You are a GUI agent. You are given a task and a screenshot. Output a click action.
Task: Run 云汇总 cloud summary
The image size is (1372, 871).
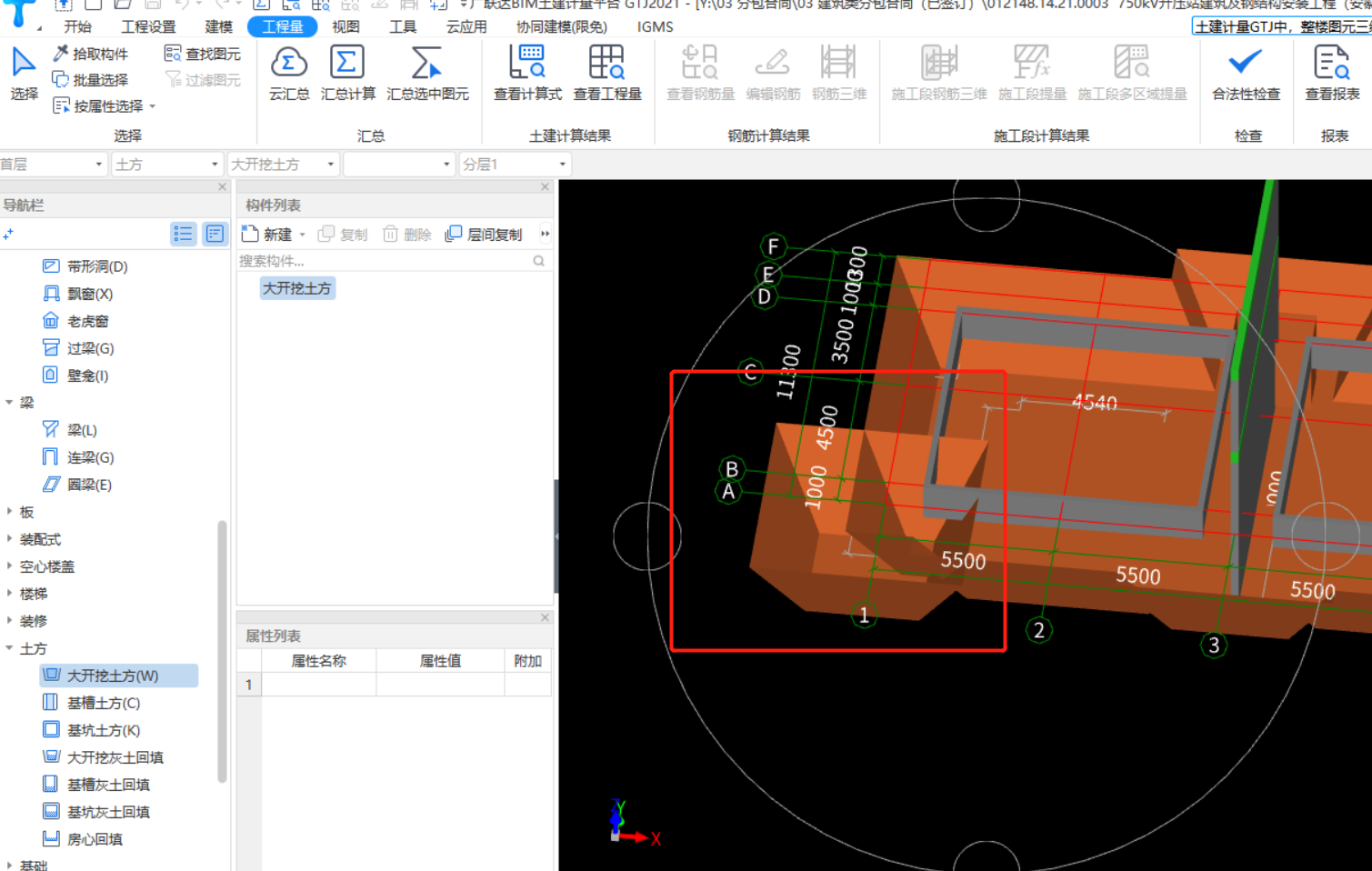point(289,73)
